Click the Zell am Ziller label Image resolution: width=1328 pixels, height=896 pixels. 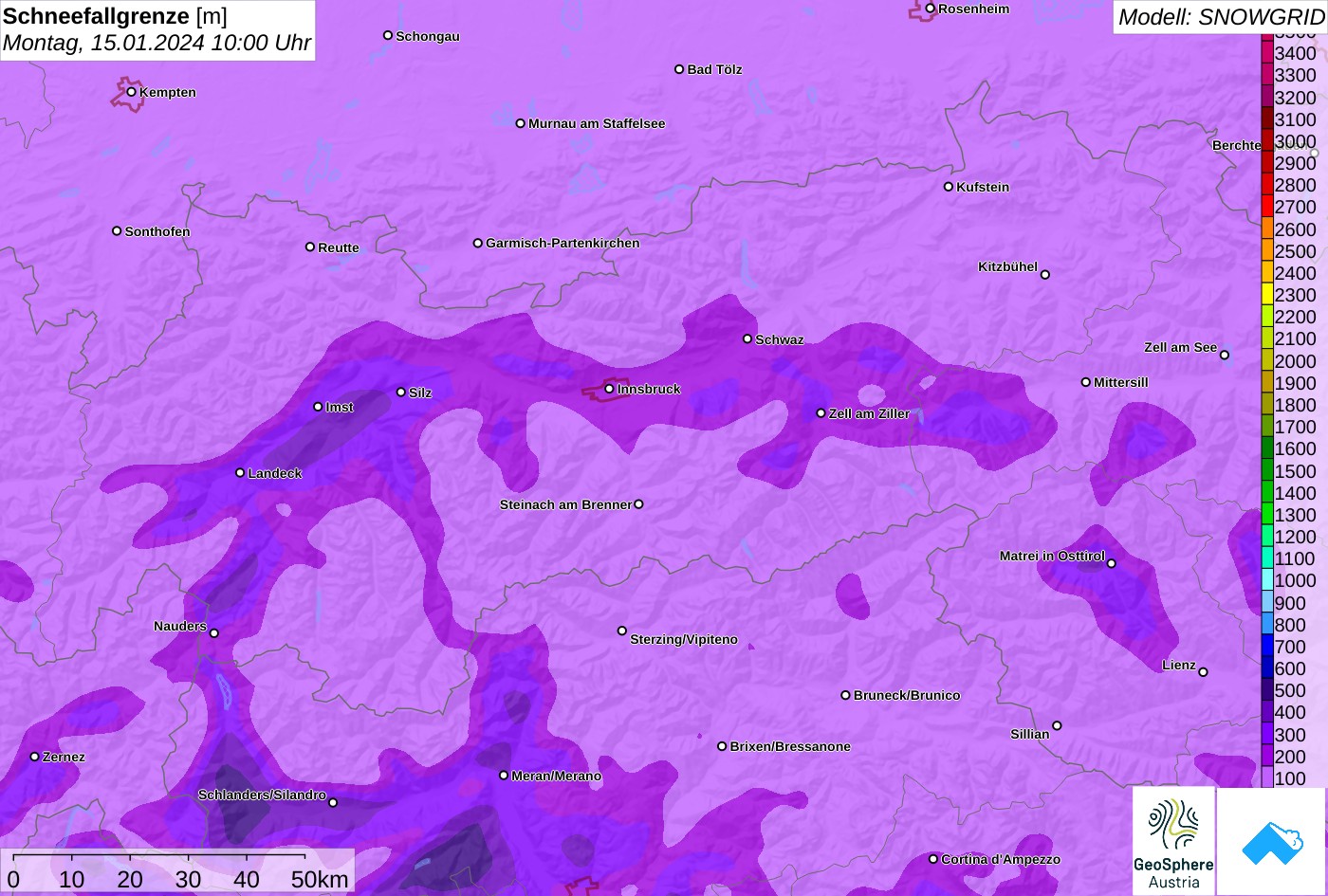(869, 413)
